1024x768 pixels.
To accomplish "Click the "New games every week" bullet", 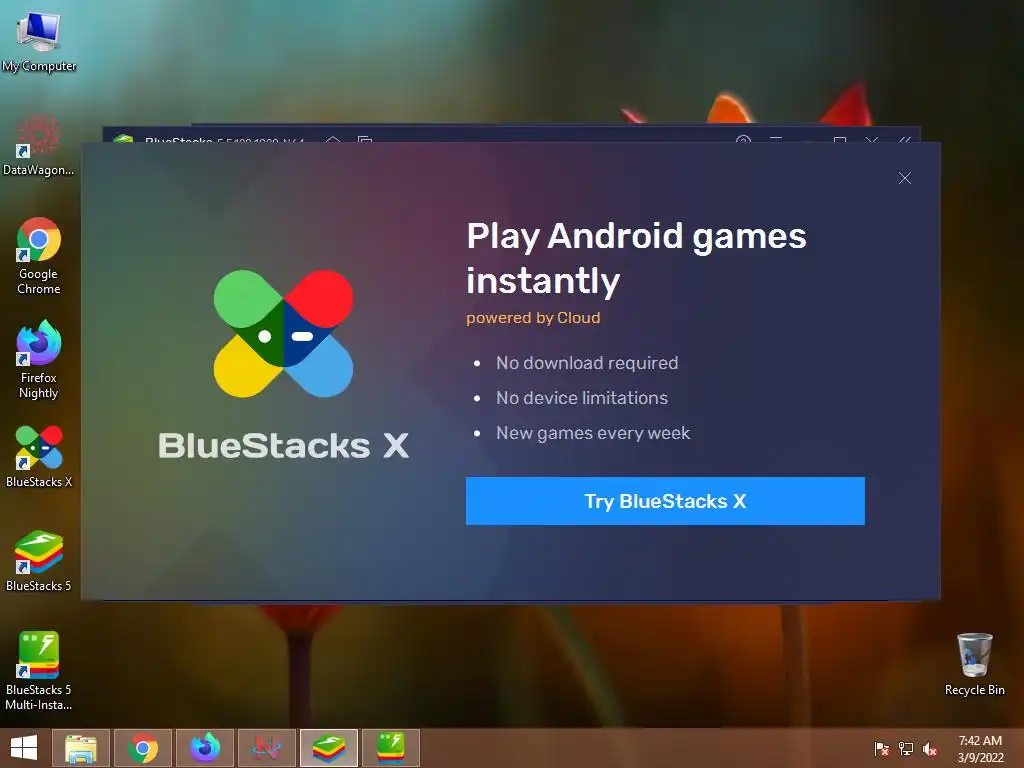I will pos(593,433).
